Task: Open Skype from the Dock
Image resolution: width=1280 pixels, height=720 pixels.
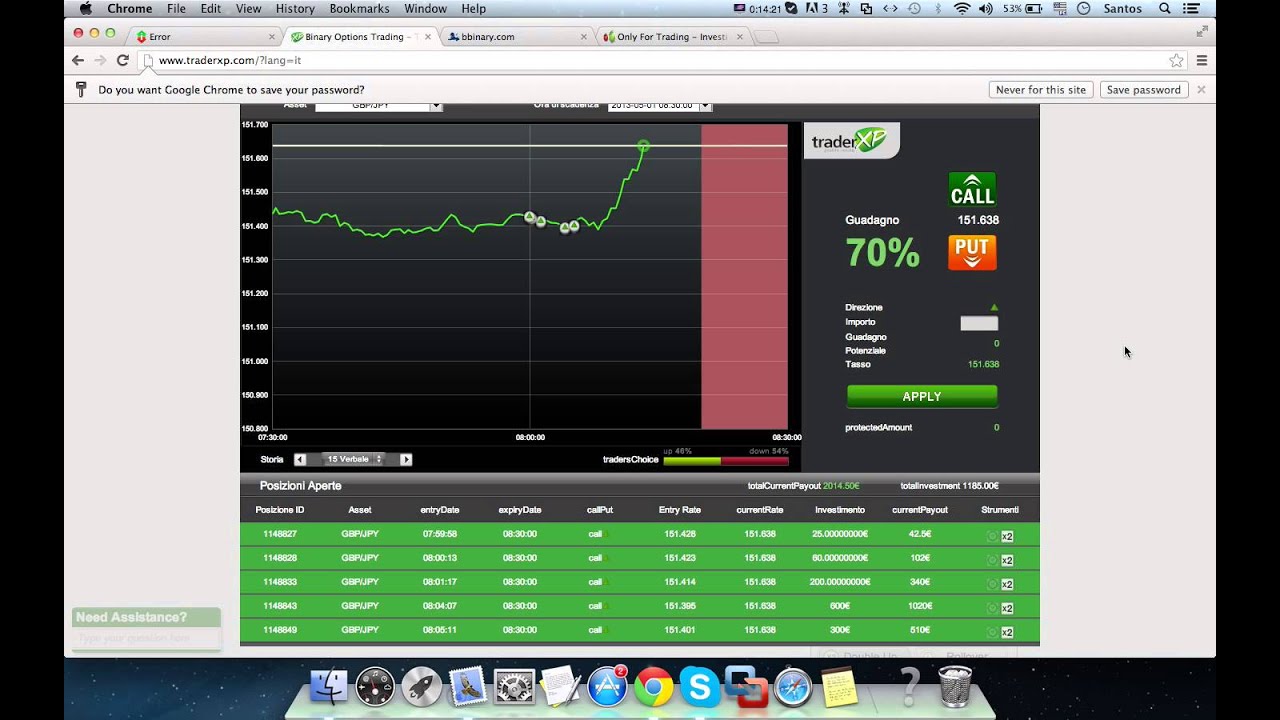Action: 700,687
